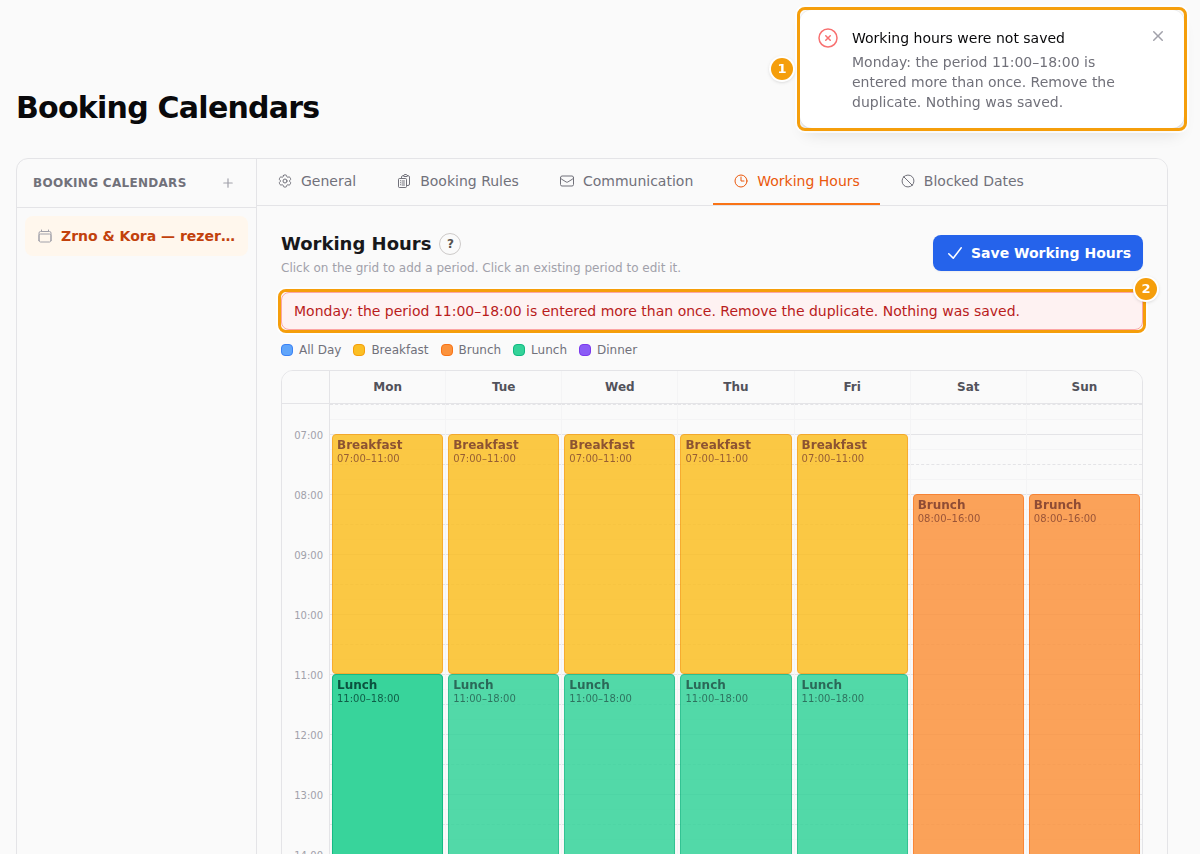
Task: Edit Thursday's Breakfast period
Action: 735,554
